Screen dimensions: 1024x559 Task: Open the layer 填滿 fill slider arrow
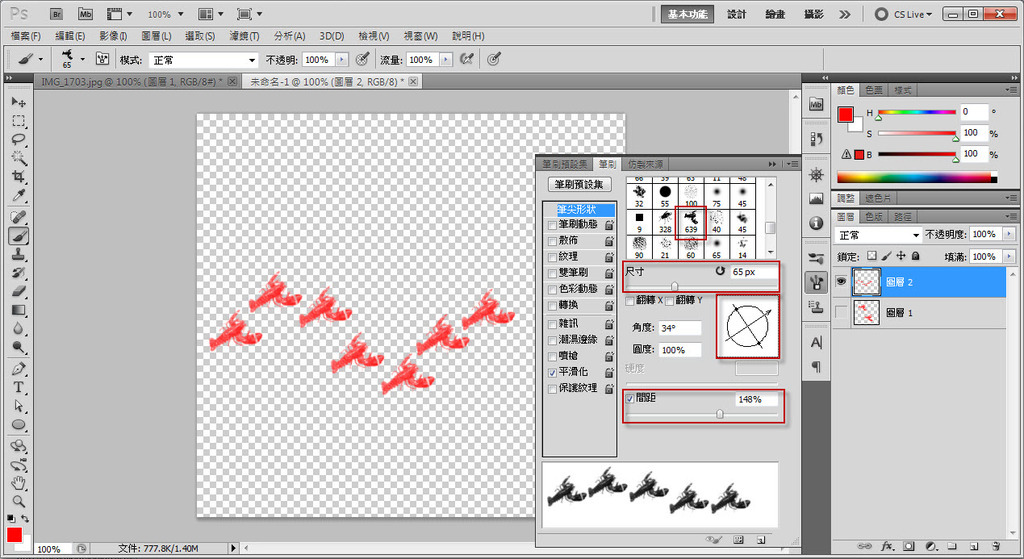1008,257
